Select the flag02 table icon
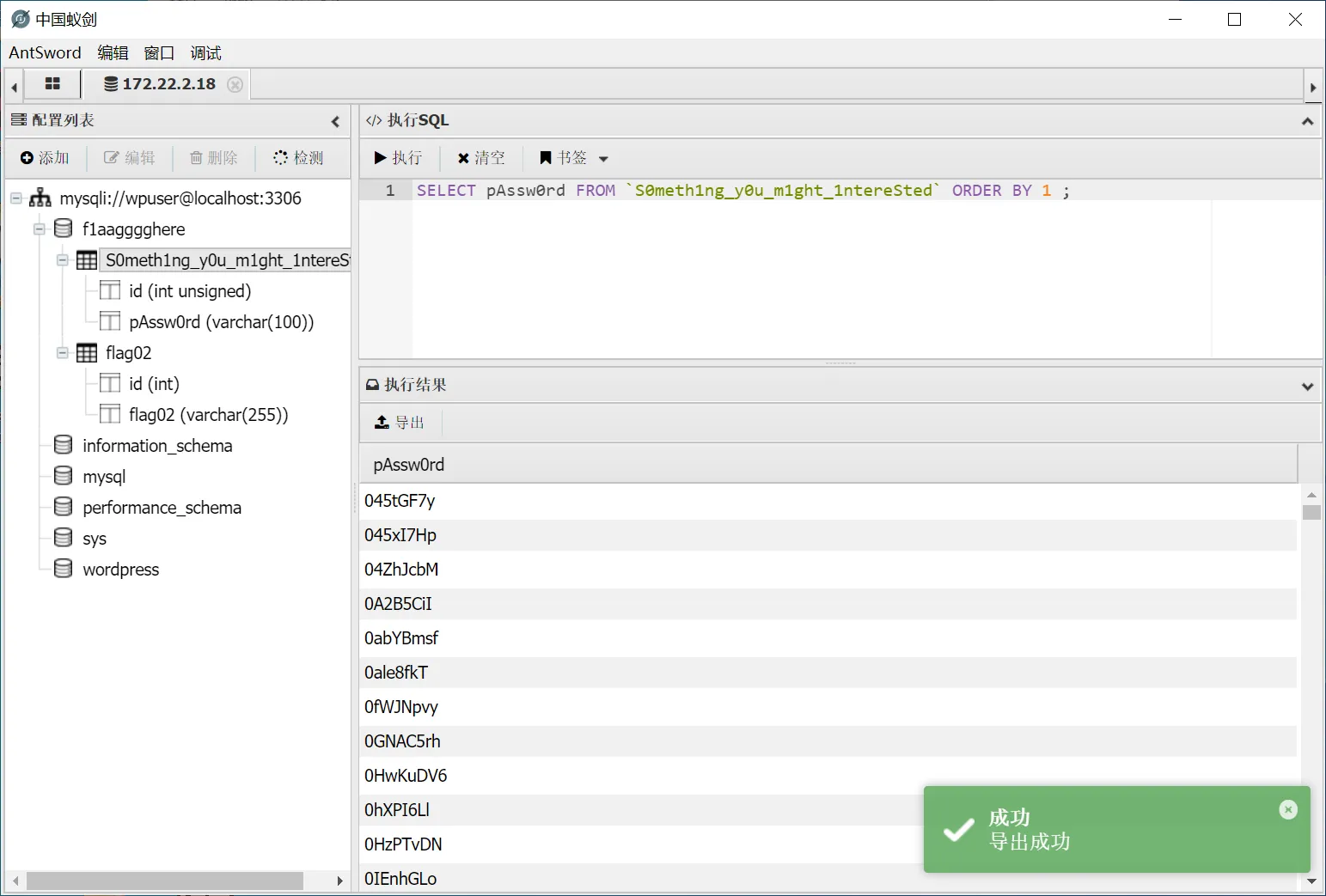Screen dimensions: 1326x896 [x=87, y=353]
